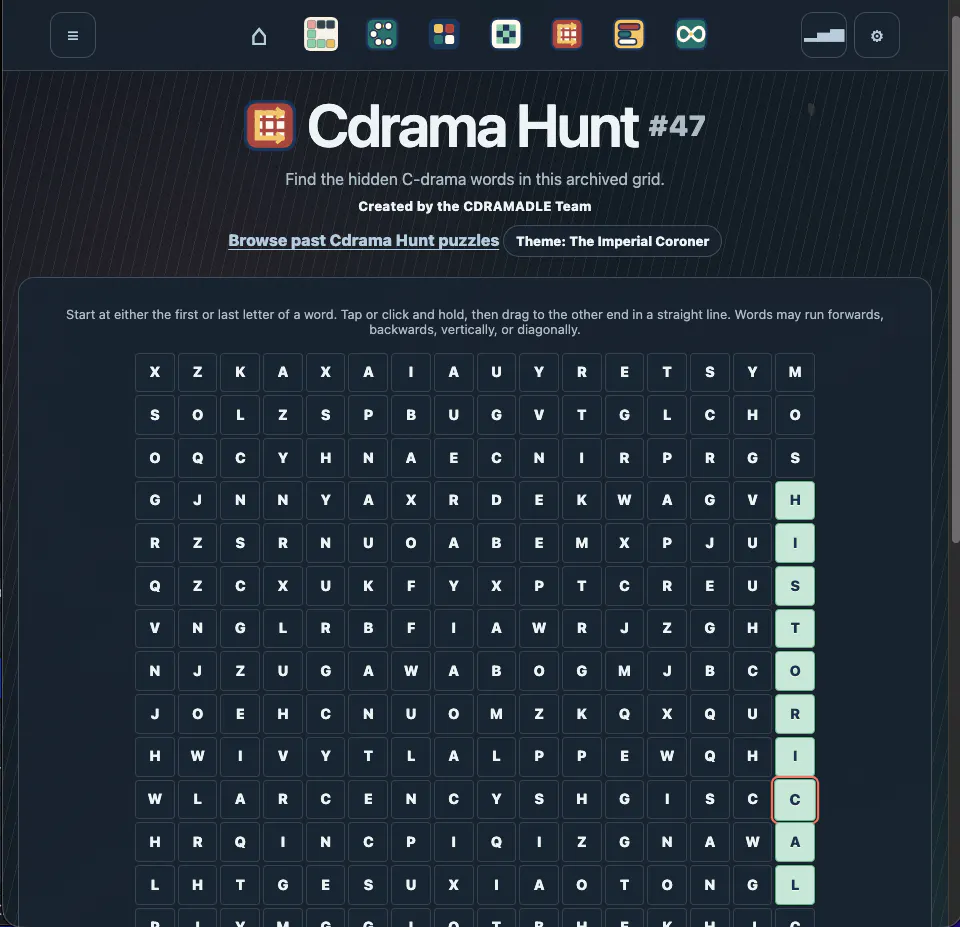This screenshot has width=960, height=927.
Task: Click the Theme: The Imperial Coroner pill
Action: point(612,241)
